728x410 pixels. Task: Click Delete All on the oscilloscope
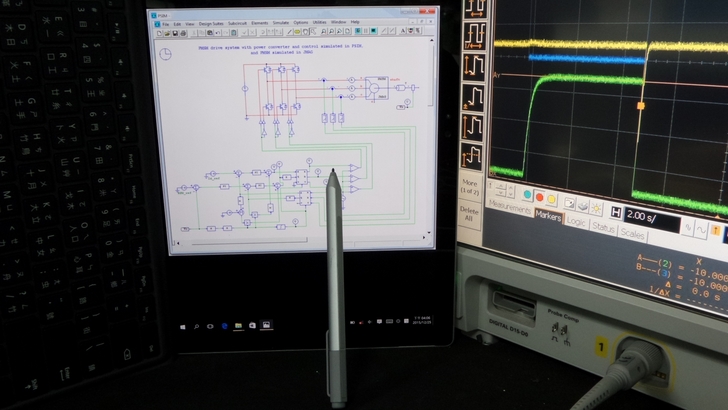click(x=468, y=214)
